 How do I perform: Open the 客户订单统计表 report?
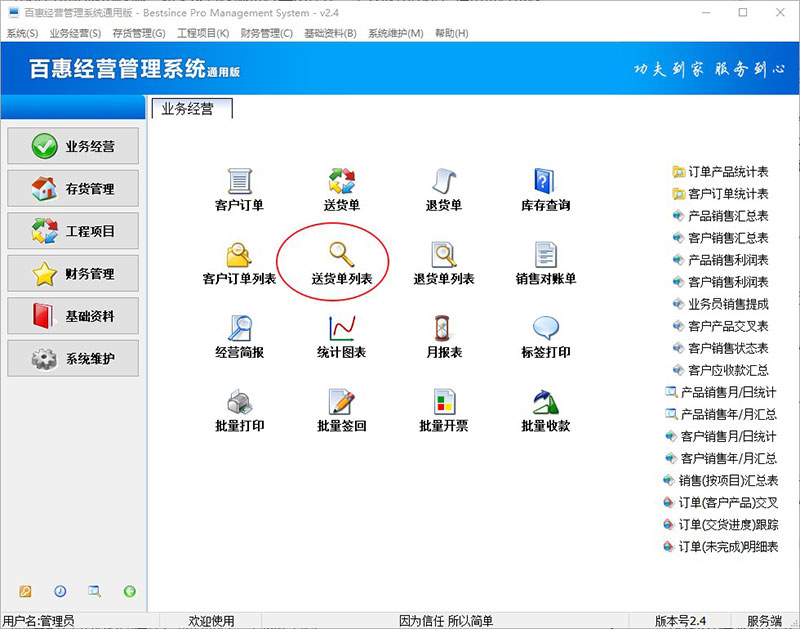pos(720,193)
